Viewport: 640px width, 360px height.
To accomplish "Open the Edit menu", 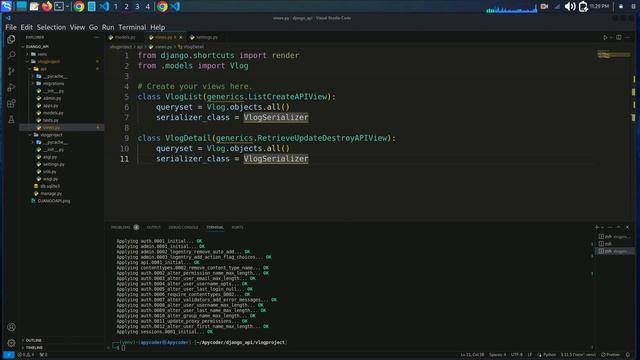I will [x=27, y=27].
